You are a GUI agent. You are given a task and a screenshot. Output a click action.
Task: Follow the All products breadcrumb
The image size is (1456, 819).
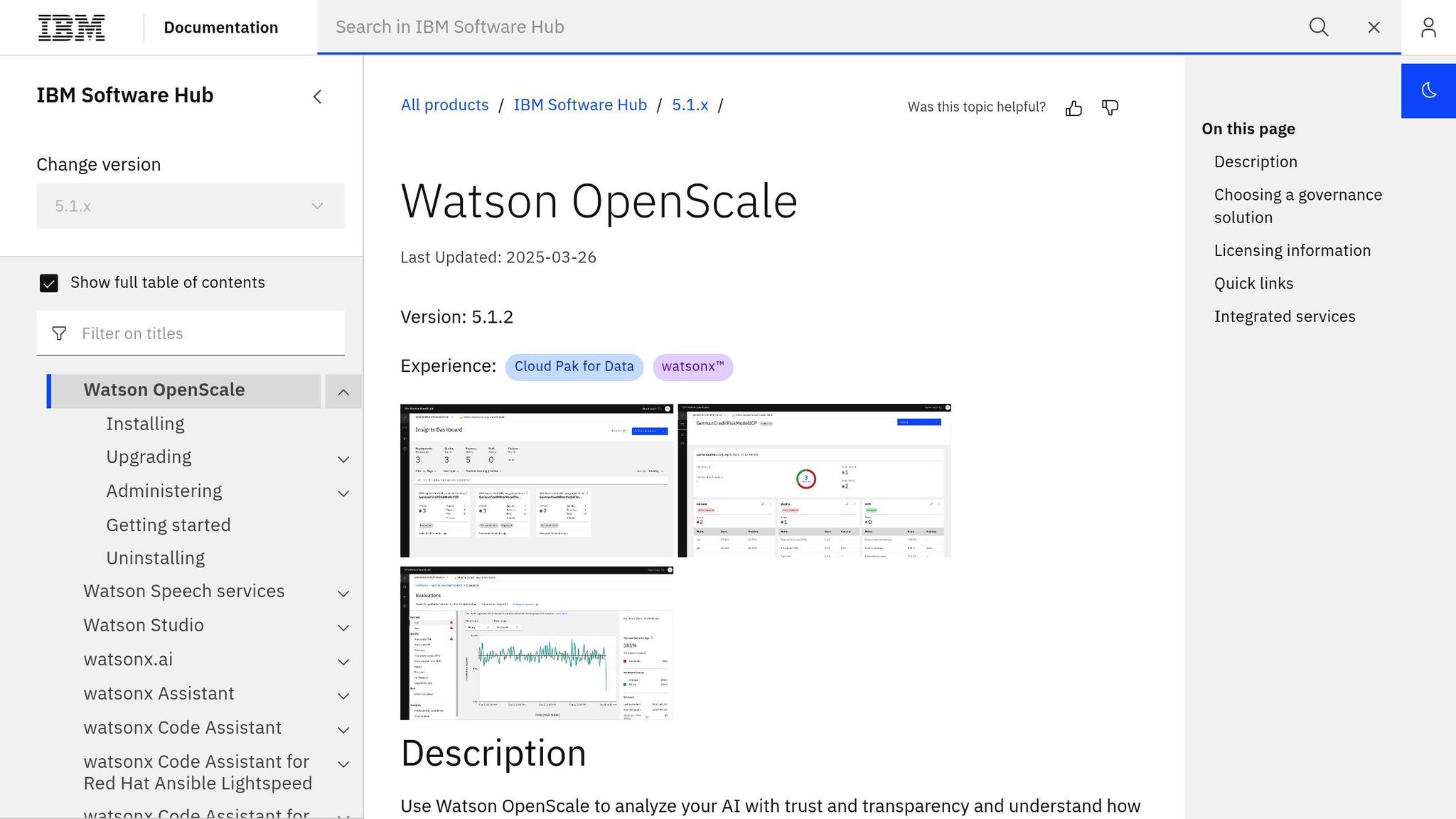click(444, 105)
